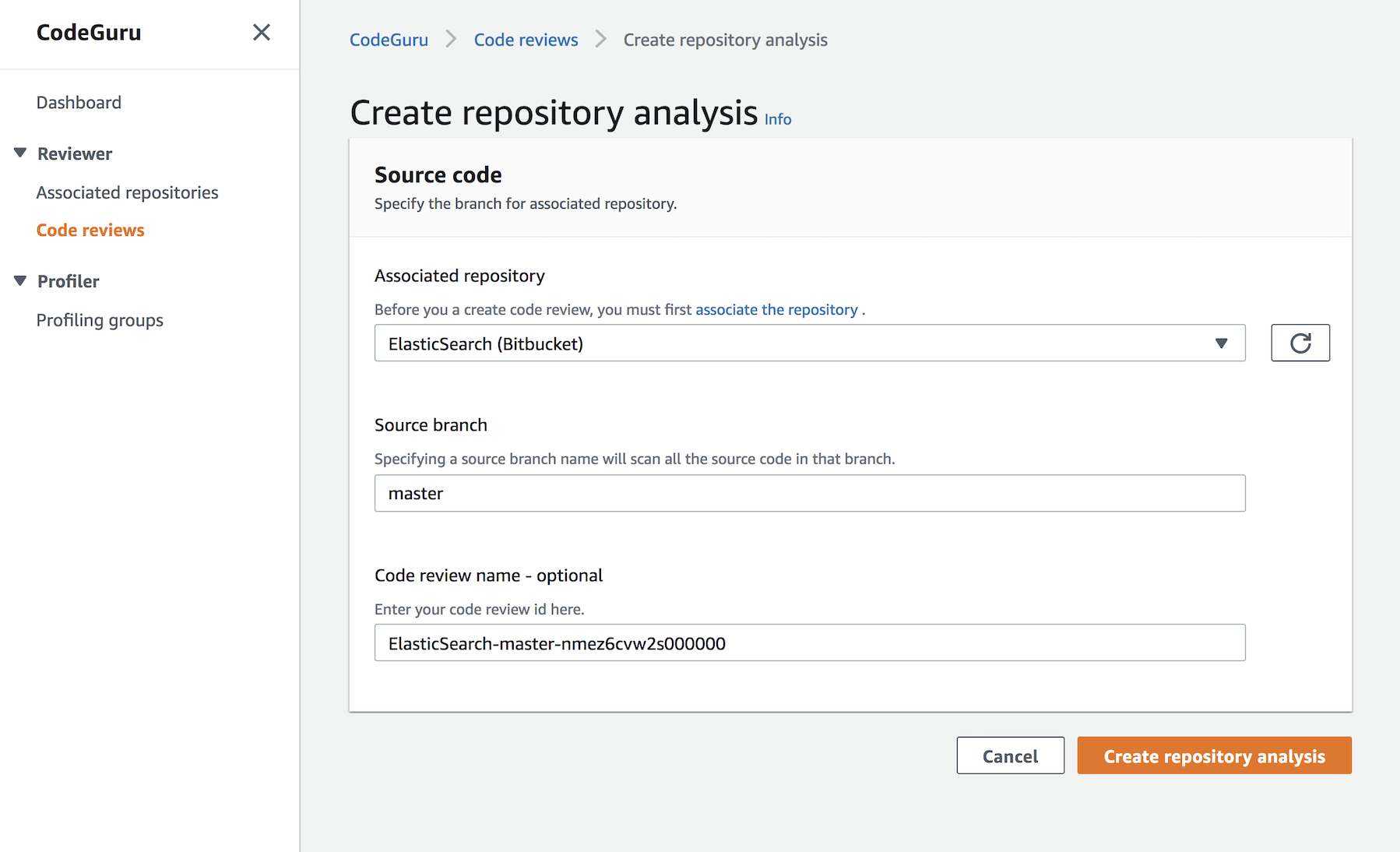Click the Source code panel heading
This screenshot has width=1400, height=852.
coord(438,174)
